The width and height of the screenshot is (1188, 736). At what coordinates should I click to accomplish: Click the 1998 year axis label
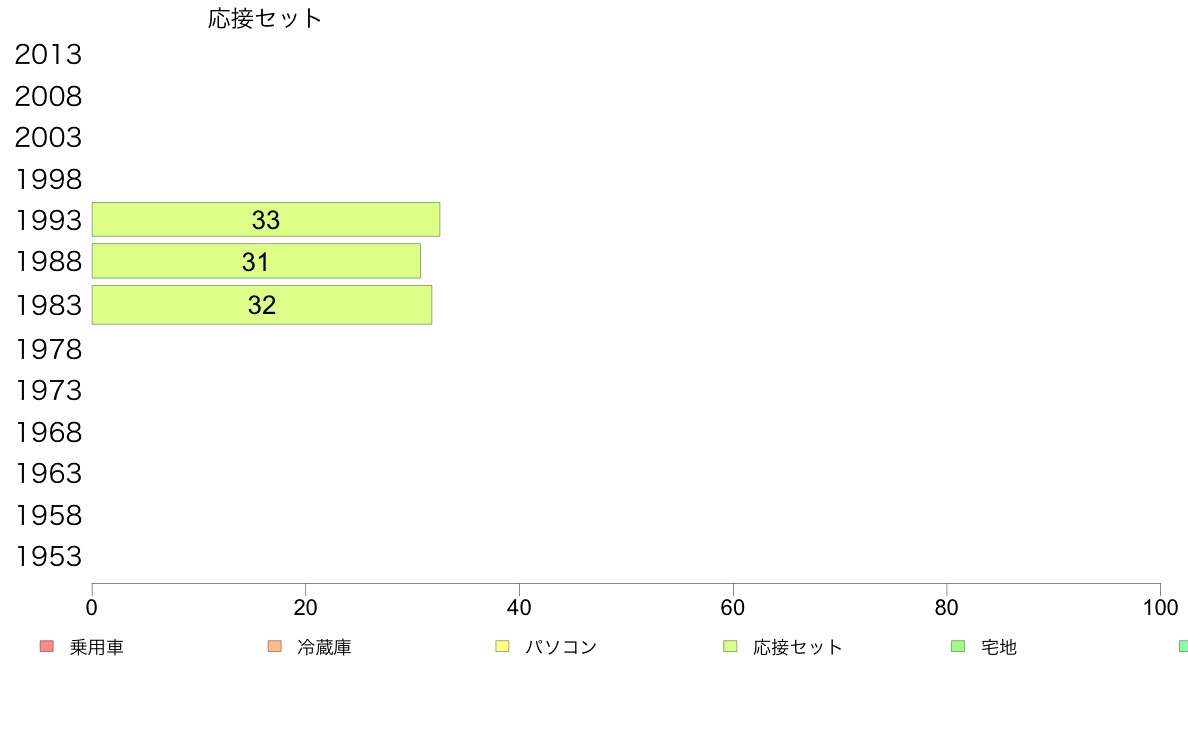click(48, 180)
